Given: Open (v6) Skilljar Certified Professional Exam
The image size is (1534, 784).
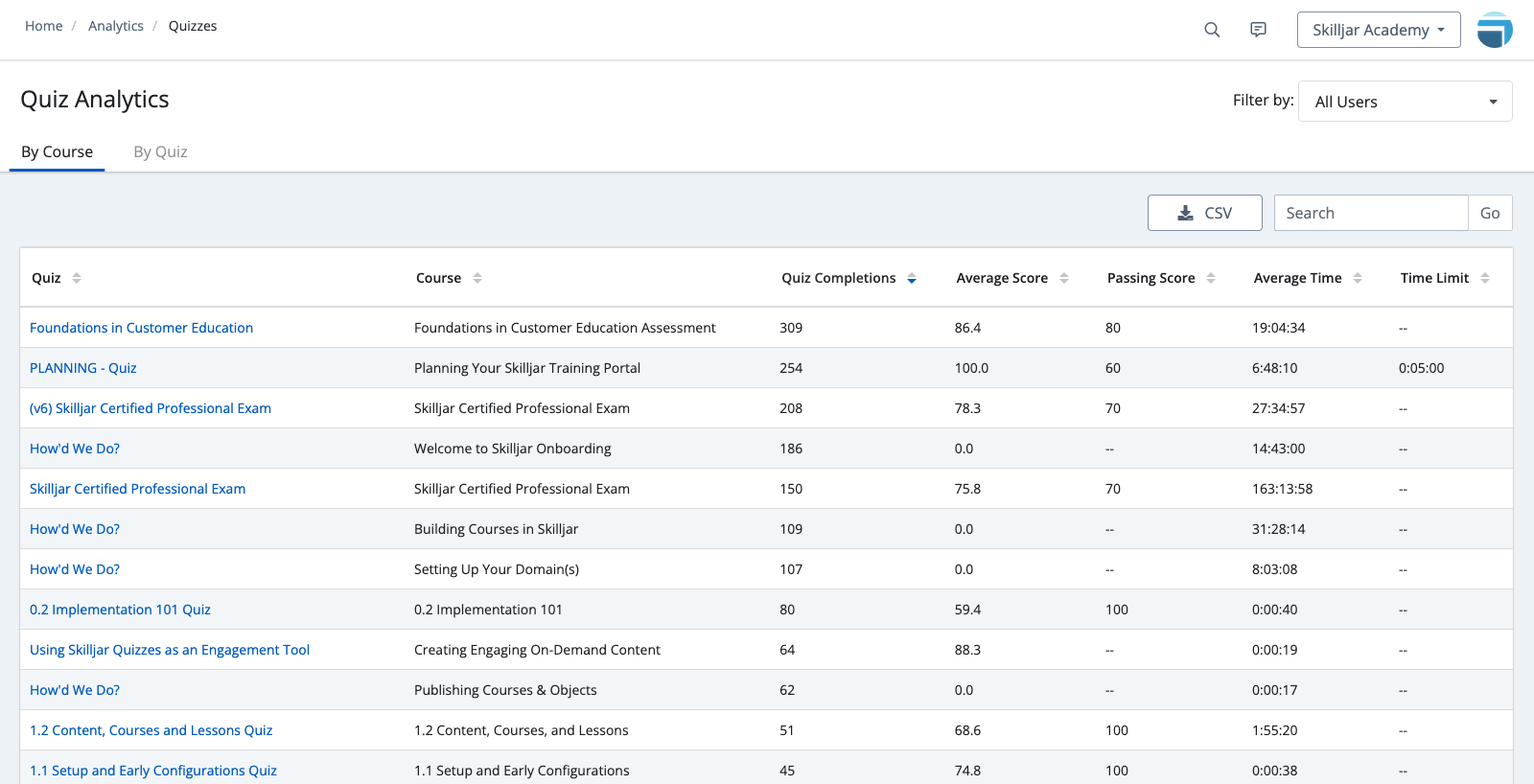Looking at the screenshot, I should pos(151,408).
